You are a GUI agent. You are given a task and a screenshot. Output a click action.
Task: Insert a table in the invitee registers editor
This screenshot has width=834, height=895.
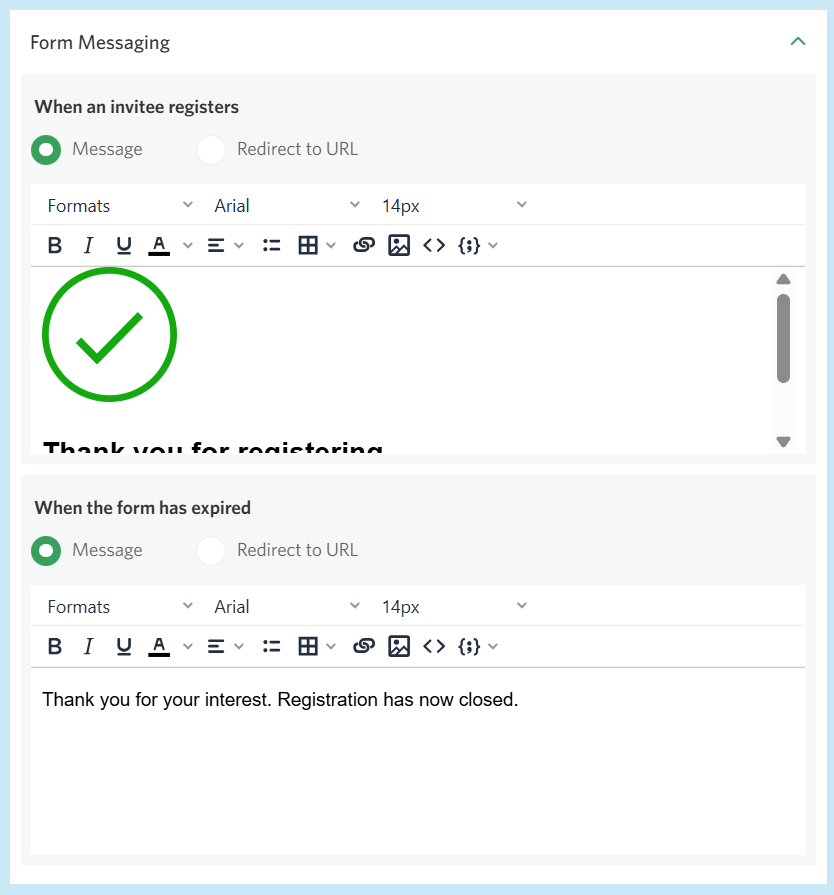308,246
